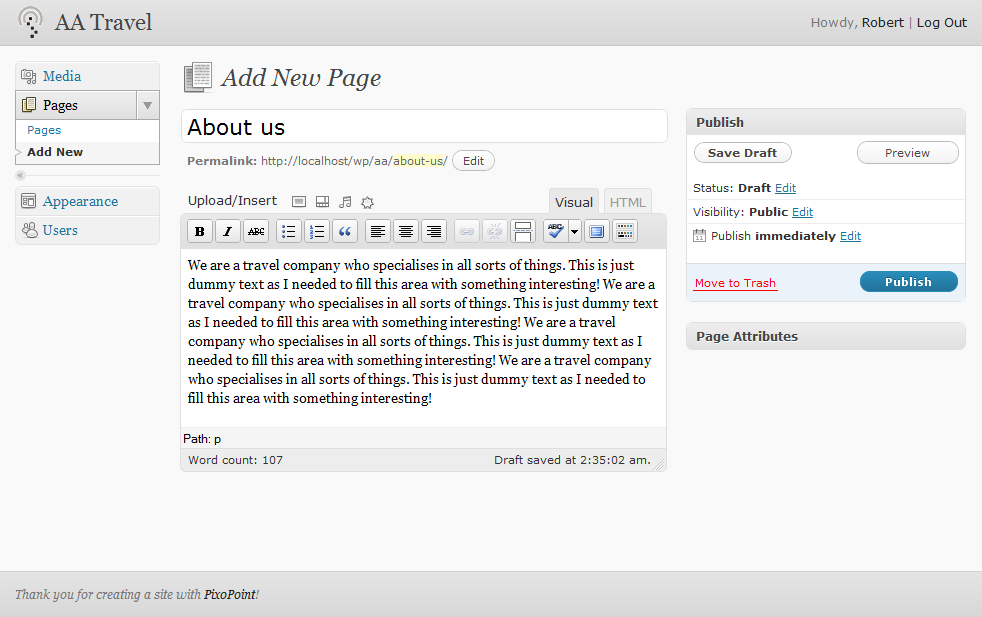Edit the Draft status
This screenshot has width=982, height=617.
tap(785, 188)
